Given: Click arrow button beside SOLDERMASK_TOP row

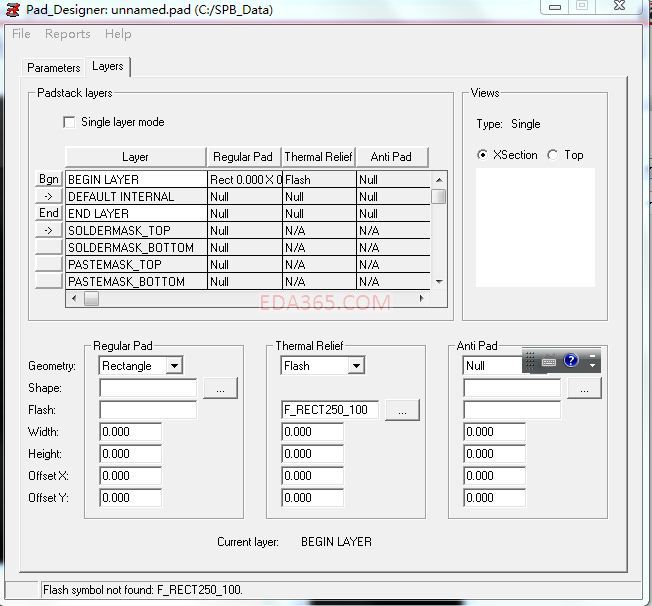Looking at the screenshot, I should pyautogui.click(x=49, y=230).
